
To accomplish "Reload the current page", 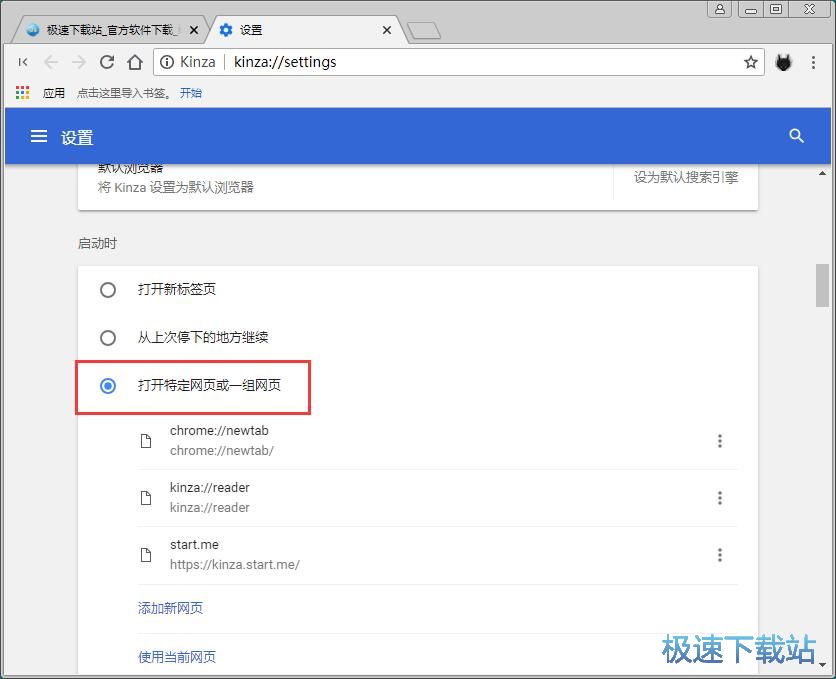I will pos(107,62).
